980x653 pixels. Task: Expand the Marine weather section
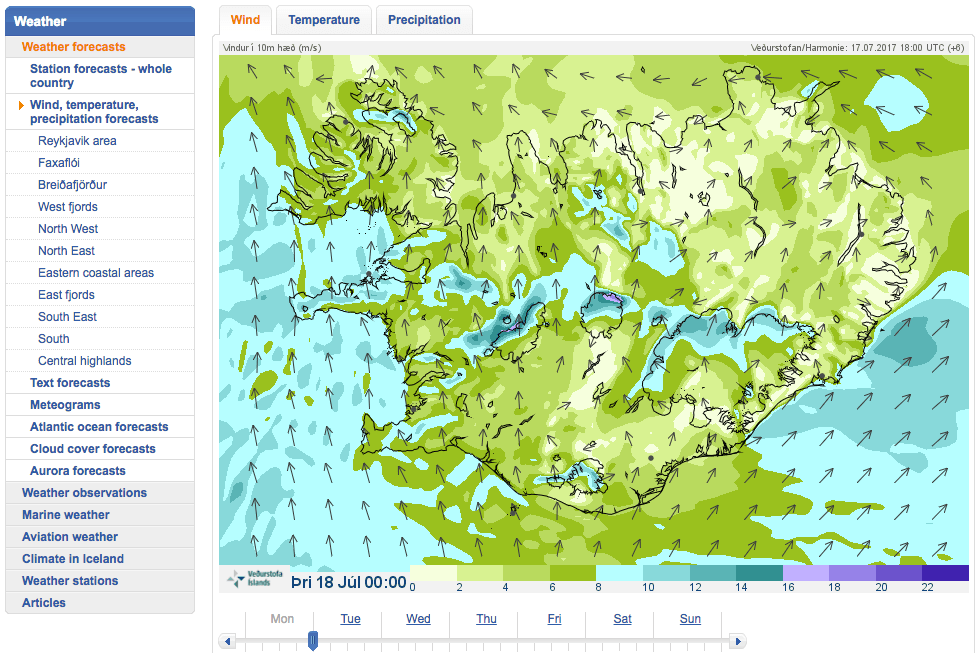click(66, 515)
